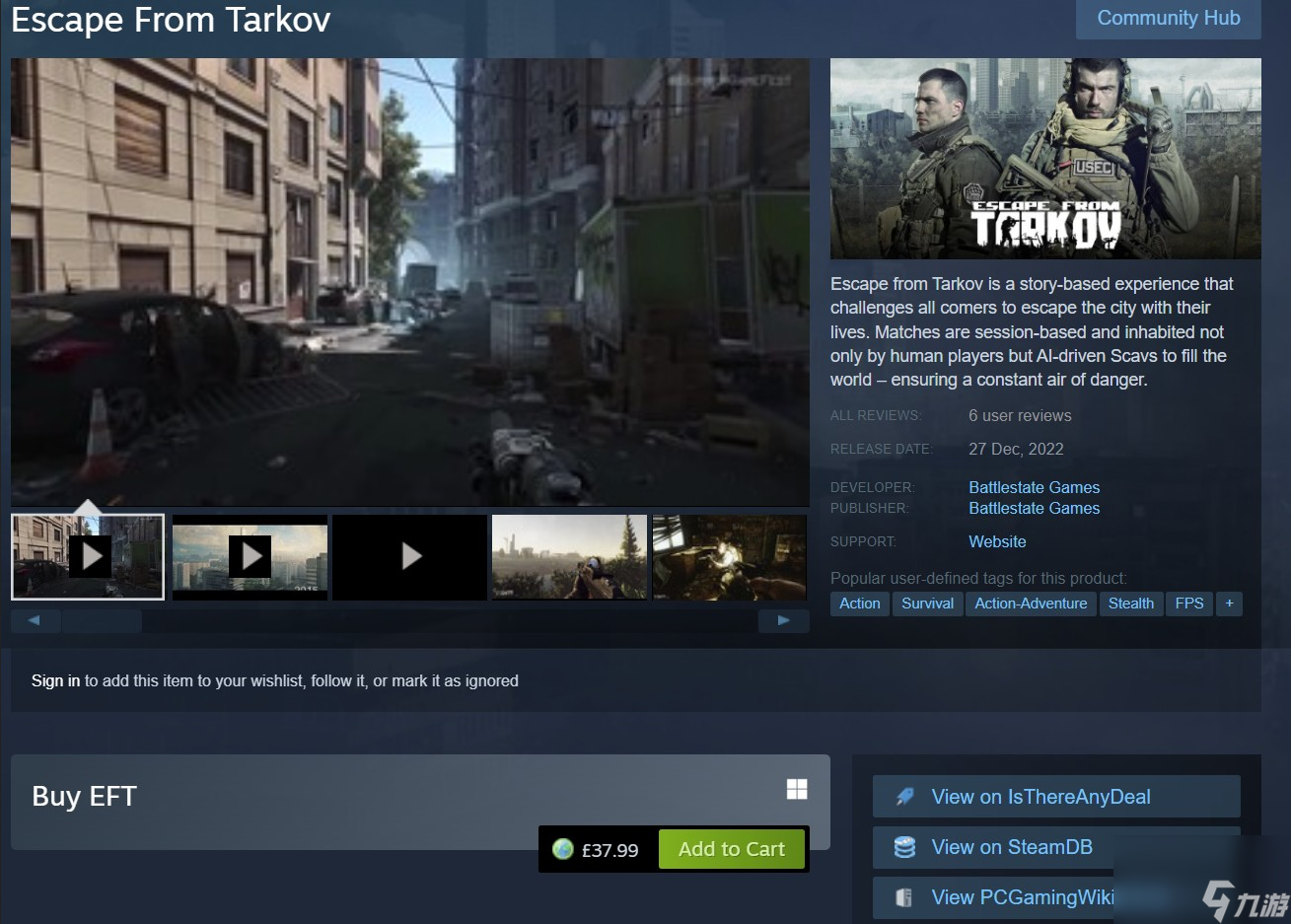Open the outdoor soldier screenshot thumbnail
This screenshot has width=1291, height=924.
[x=570, y=557]
